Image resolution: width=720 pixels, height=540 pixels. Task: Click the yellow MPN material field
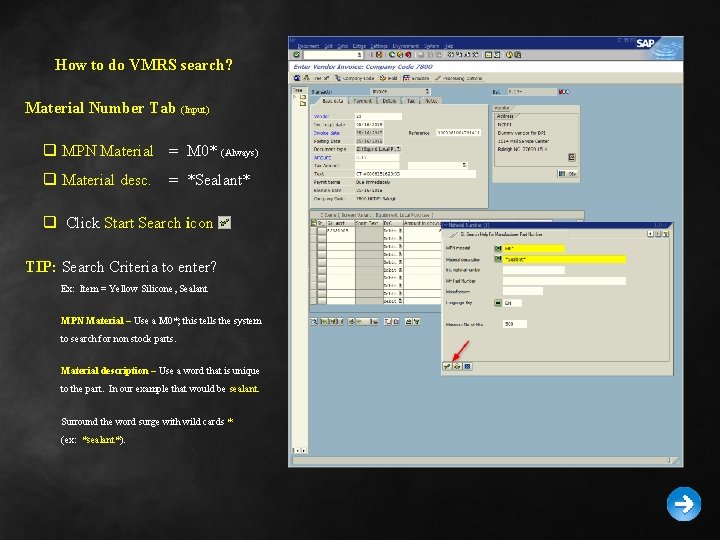[x=534, y=248]
